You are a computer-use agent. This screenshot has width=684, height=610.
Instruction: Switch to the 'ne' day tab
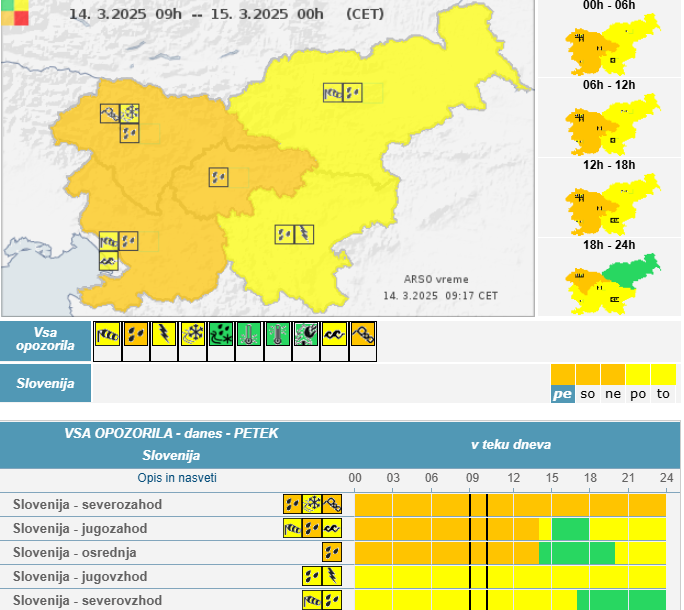coord(613,394)
